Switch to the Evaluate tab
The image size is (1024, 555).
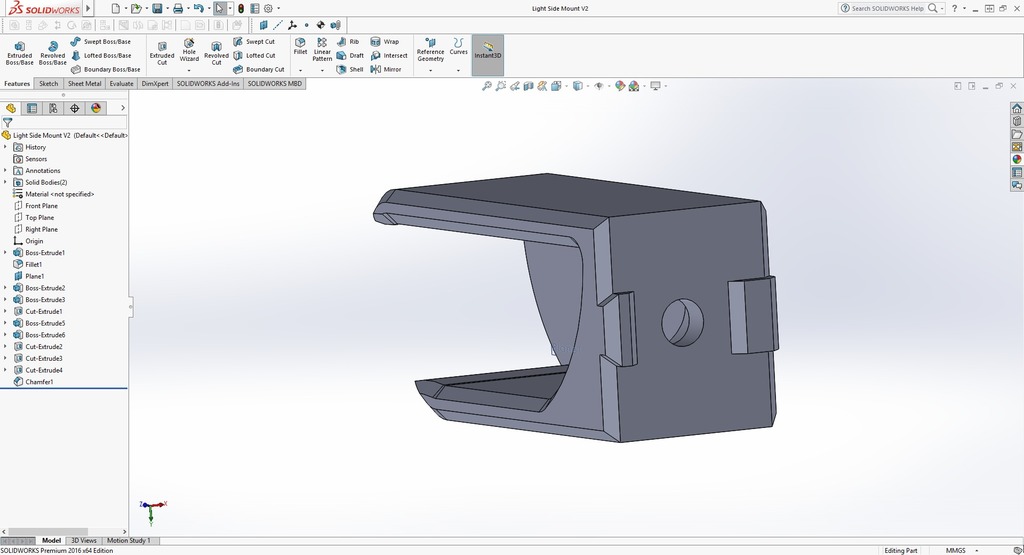click(121, 84)
